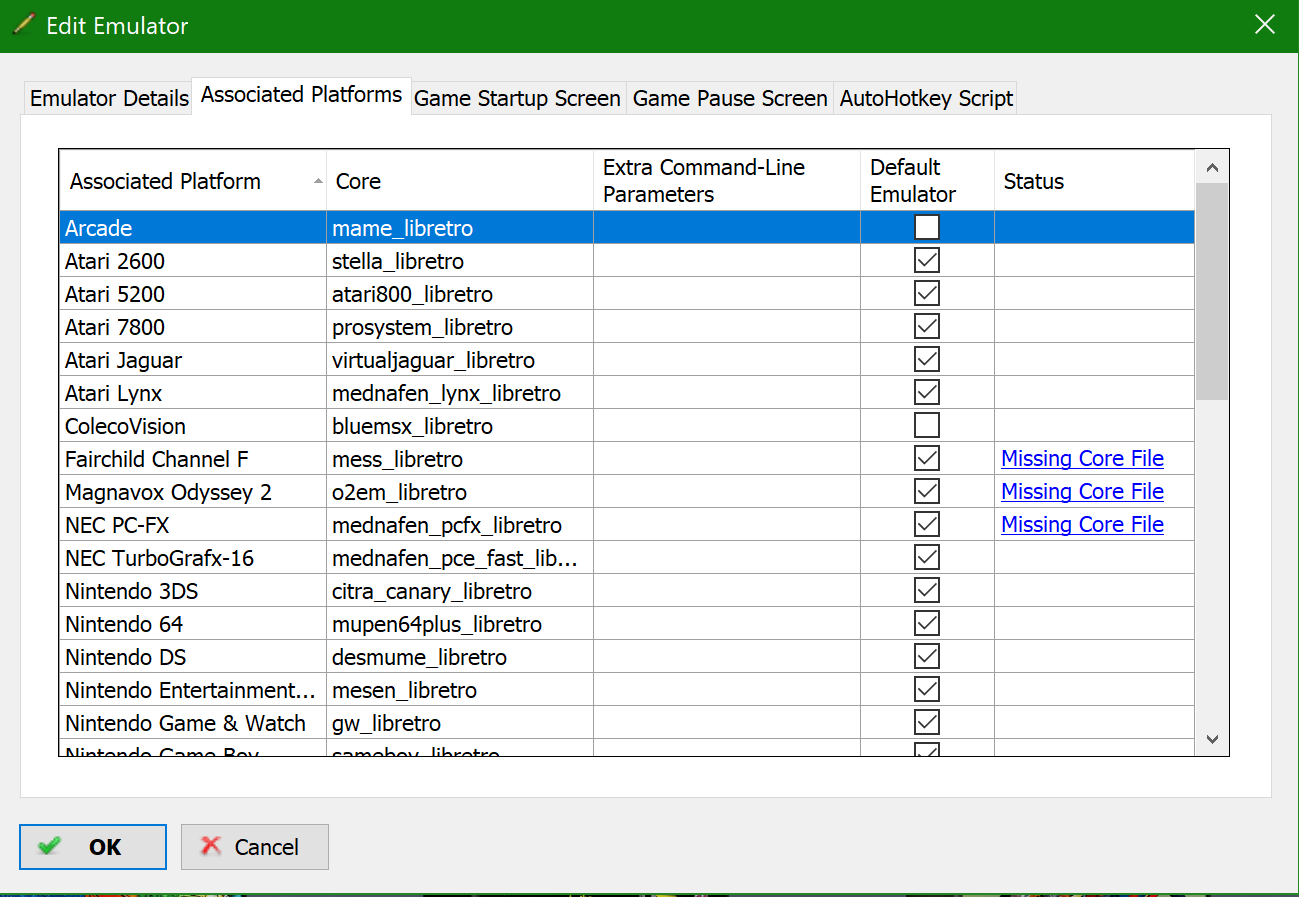Viewport: 1299px width, 897px height.
Task: Select the mupen64plus_libretro core cell
Action: (x=460, y=624)
